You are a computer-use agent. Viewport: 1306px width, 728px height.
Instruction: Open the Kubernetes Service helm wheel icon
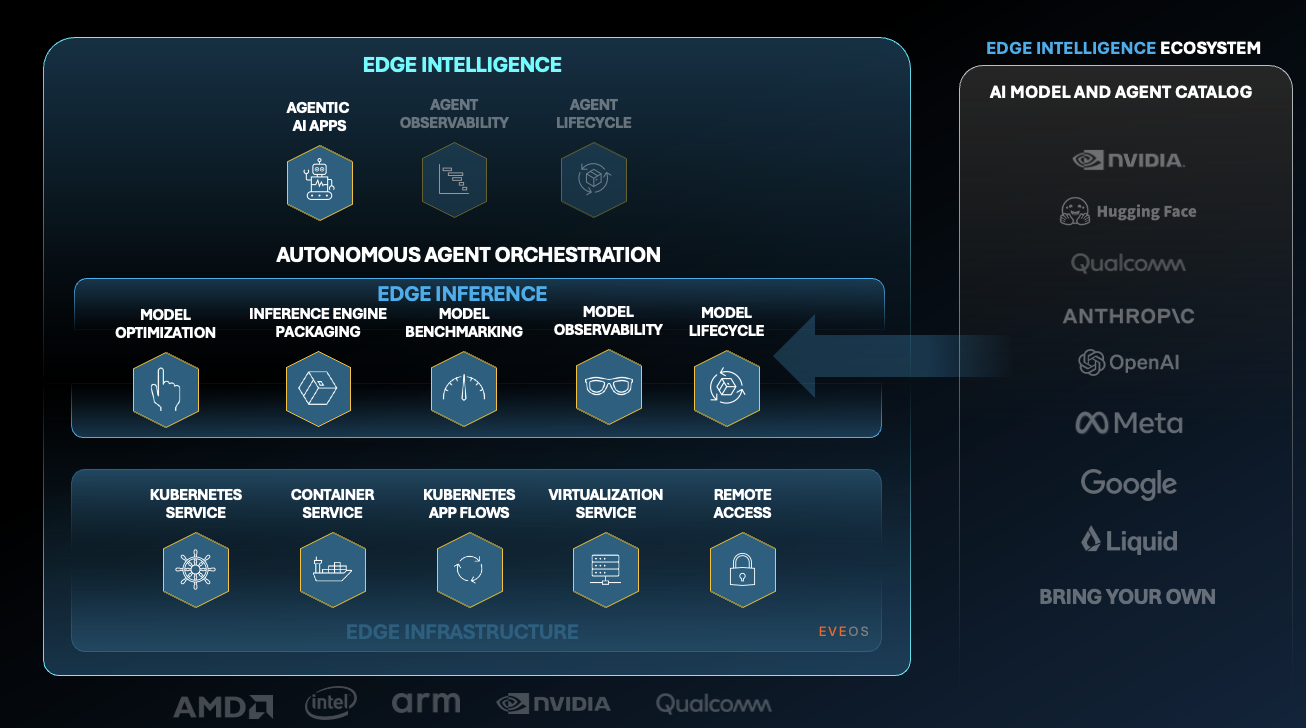coord(196,570)
